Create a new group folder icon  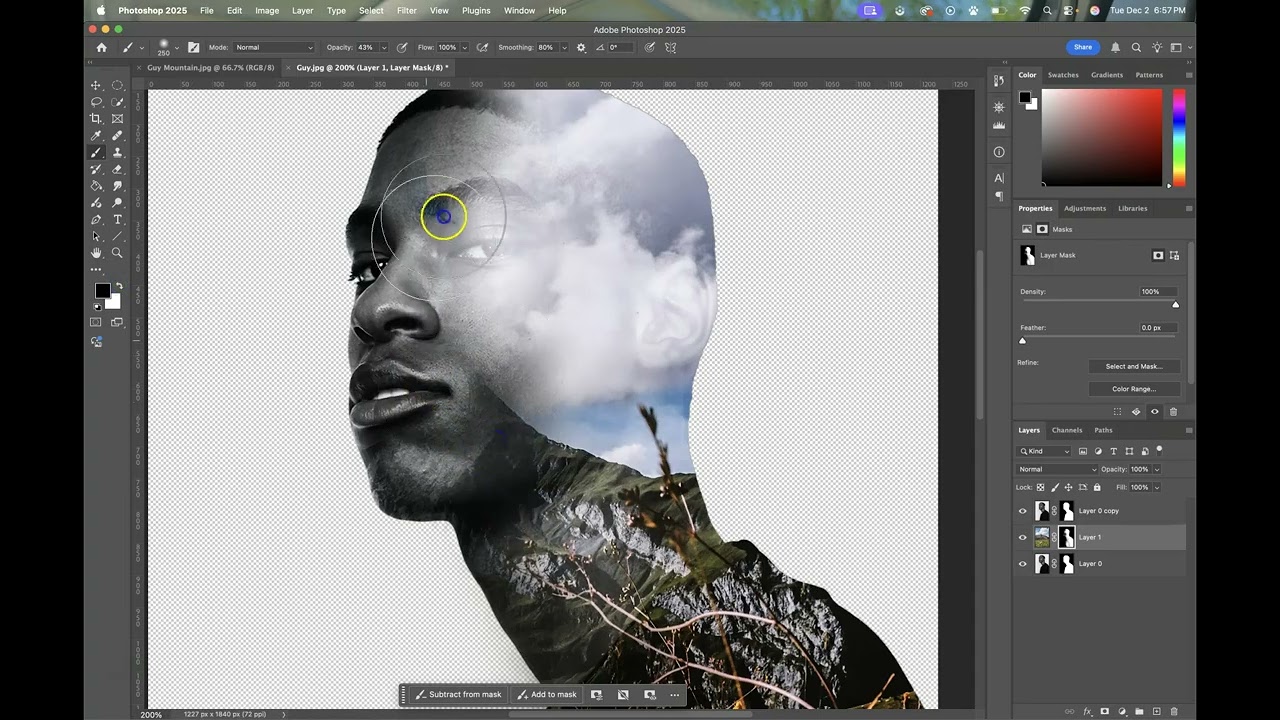(1139, 711)
